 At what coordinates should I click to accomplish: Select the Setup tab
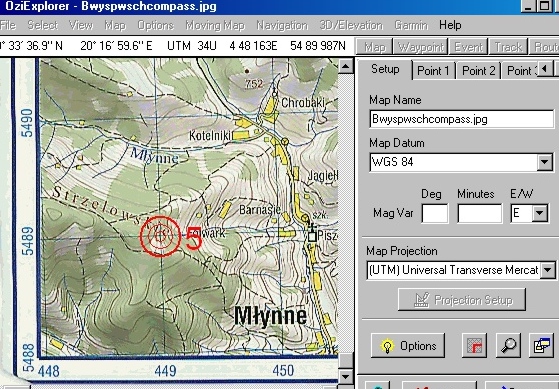coord(385,69)
